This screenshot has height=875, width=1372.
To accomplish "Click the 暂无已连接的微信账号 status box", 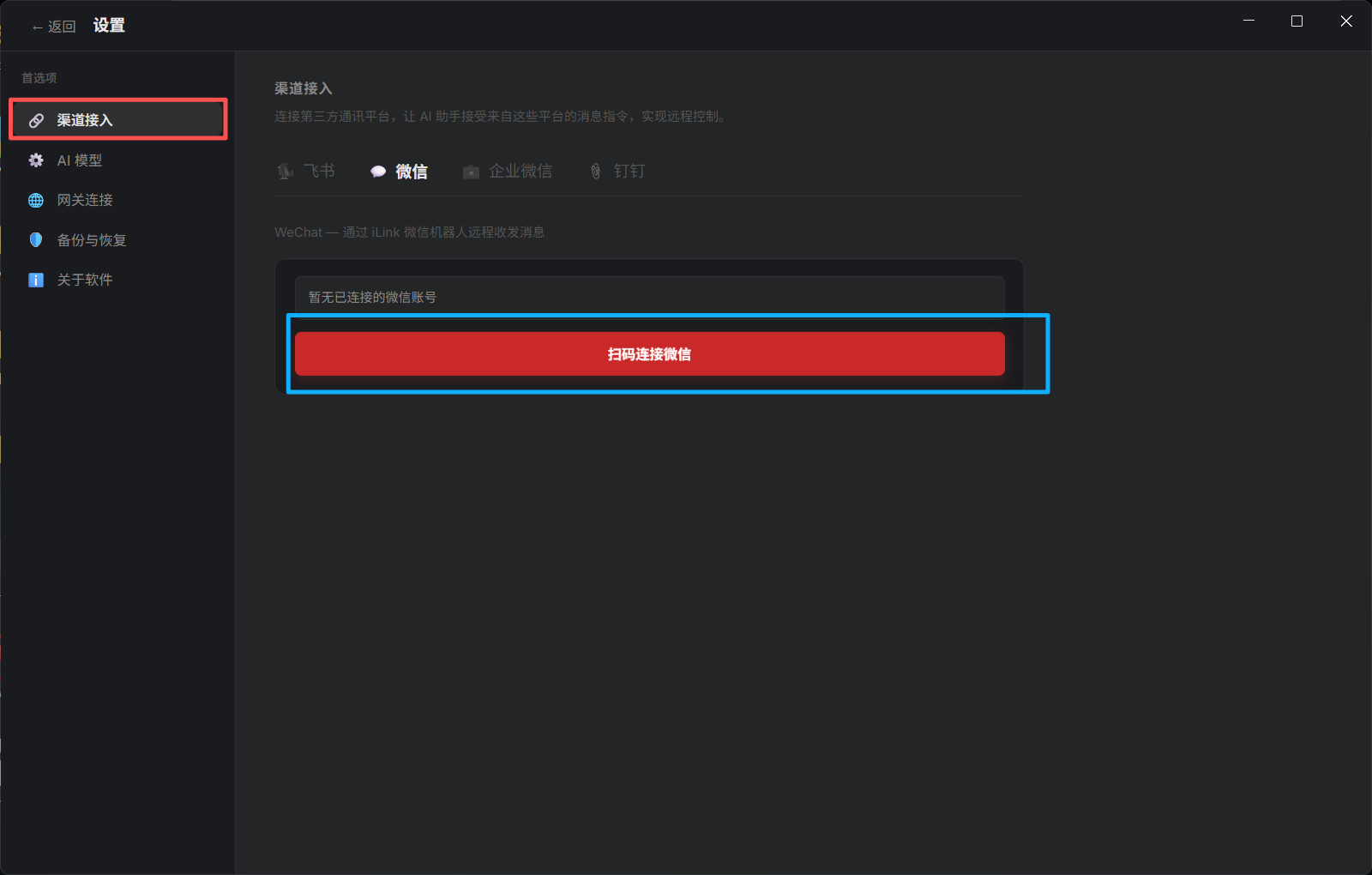I will coord(650,297).
